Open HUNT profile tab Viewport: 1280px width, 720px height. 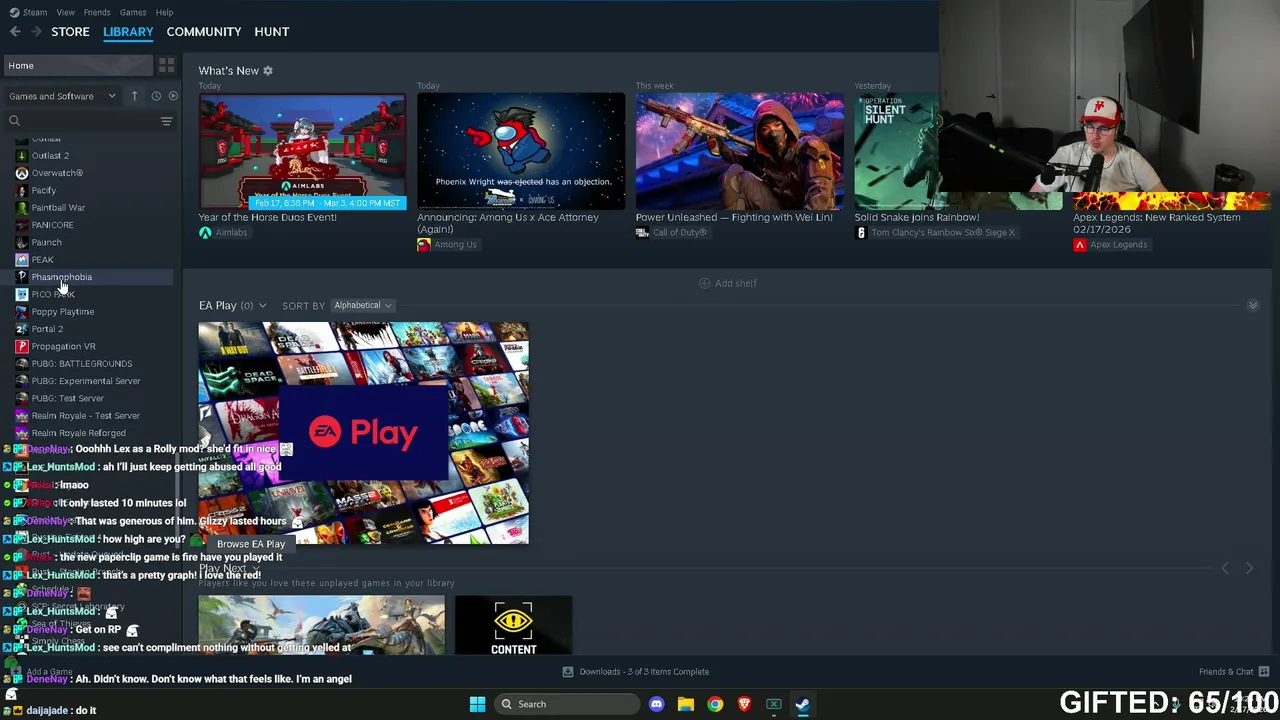coord(272,32)
